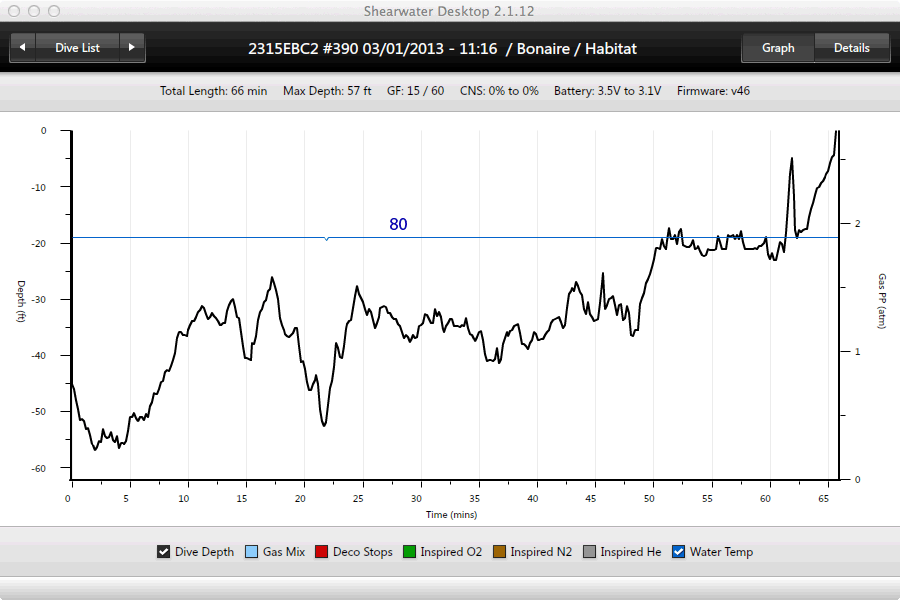900x600 pixels.
Task: Click the dive title Bonaire / Habitat
Action: [x=576, y=48]
